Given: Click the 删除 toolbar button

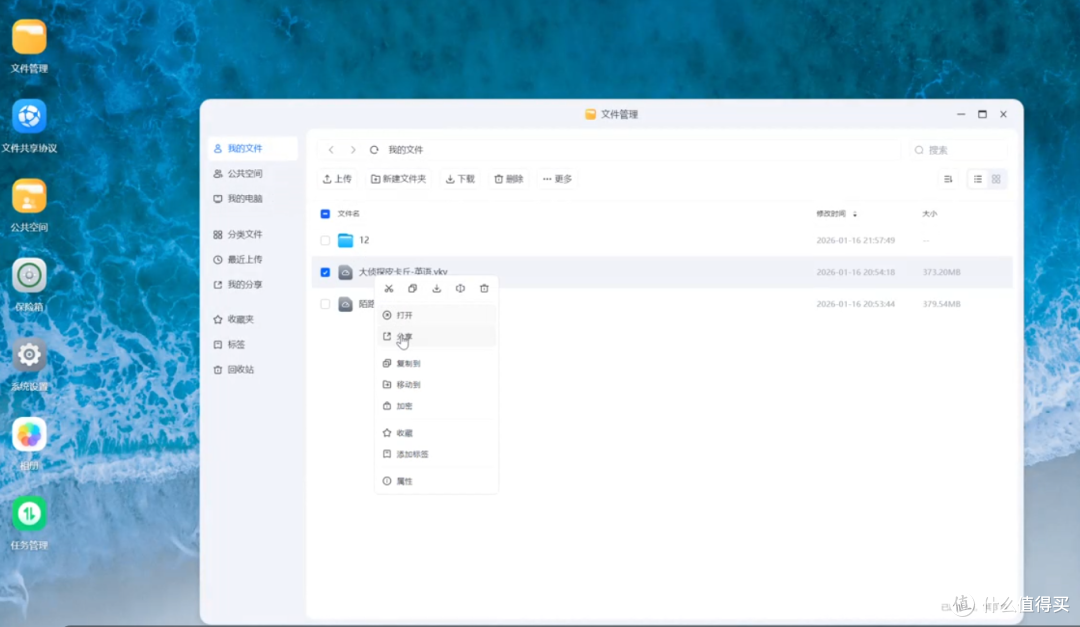Looking at the screenshot, I should click(x=508, y=179).
